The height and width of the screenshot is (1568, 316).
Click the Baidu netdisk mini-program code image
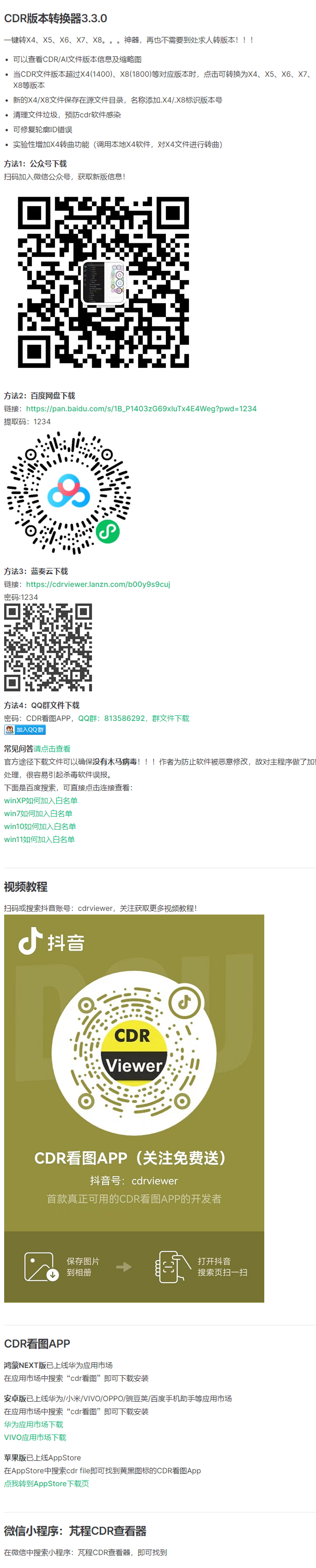tap(69, 492)
